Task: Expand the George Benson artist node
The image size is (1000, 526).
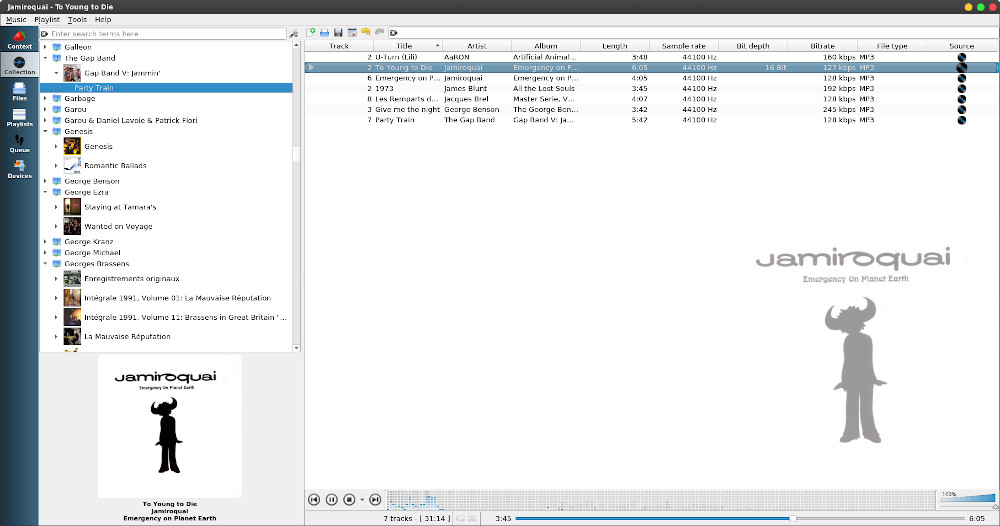Action: click(45, 182)
